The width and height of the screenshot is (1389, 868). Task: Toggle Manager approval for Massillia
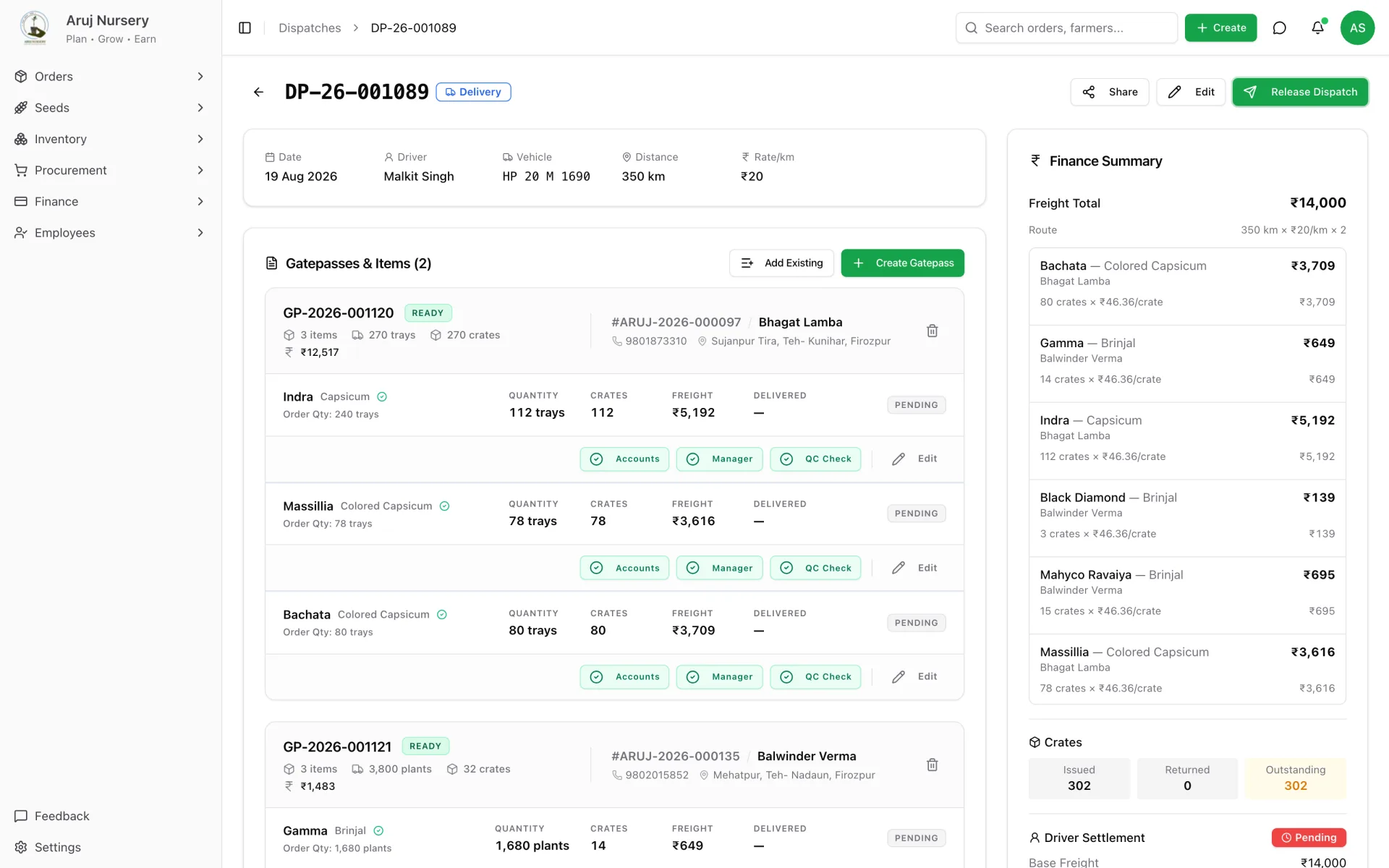pos(719,568)
